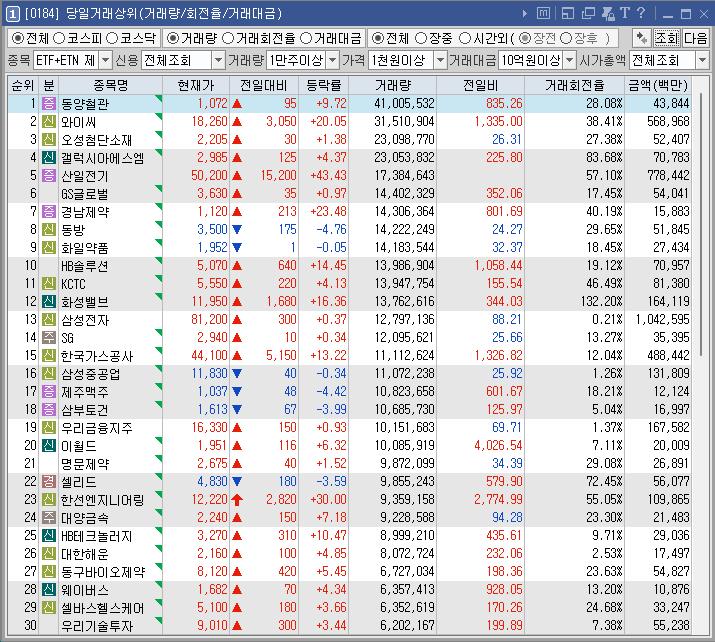
Task: Sort by the 등락률 column header
Action: [323, 85]
